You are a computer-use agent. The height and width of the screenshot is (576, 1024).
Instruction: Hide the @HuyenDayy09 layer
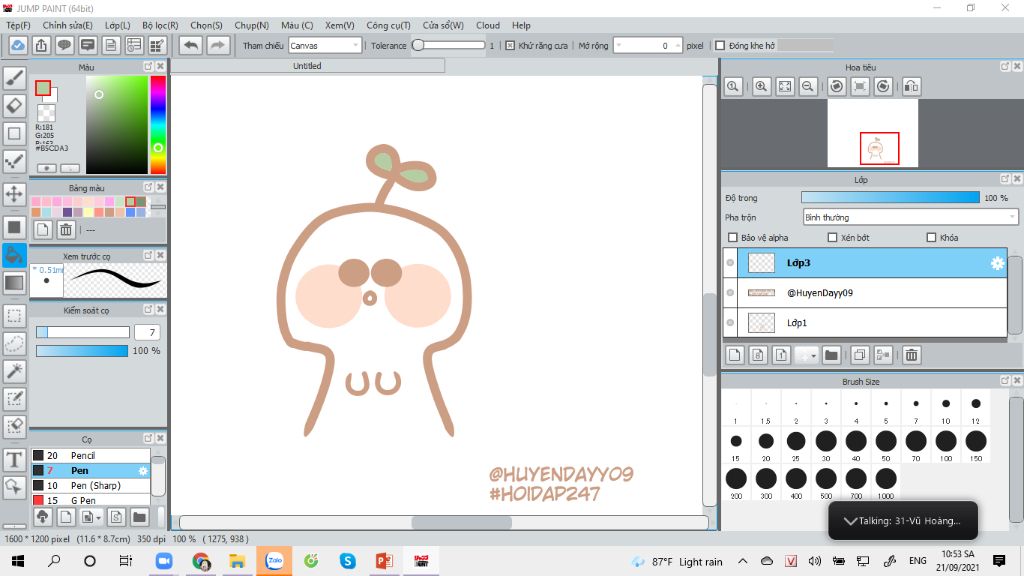730,293
